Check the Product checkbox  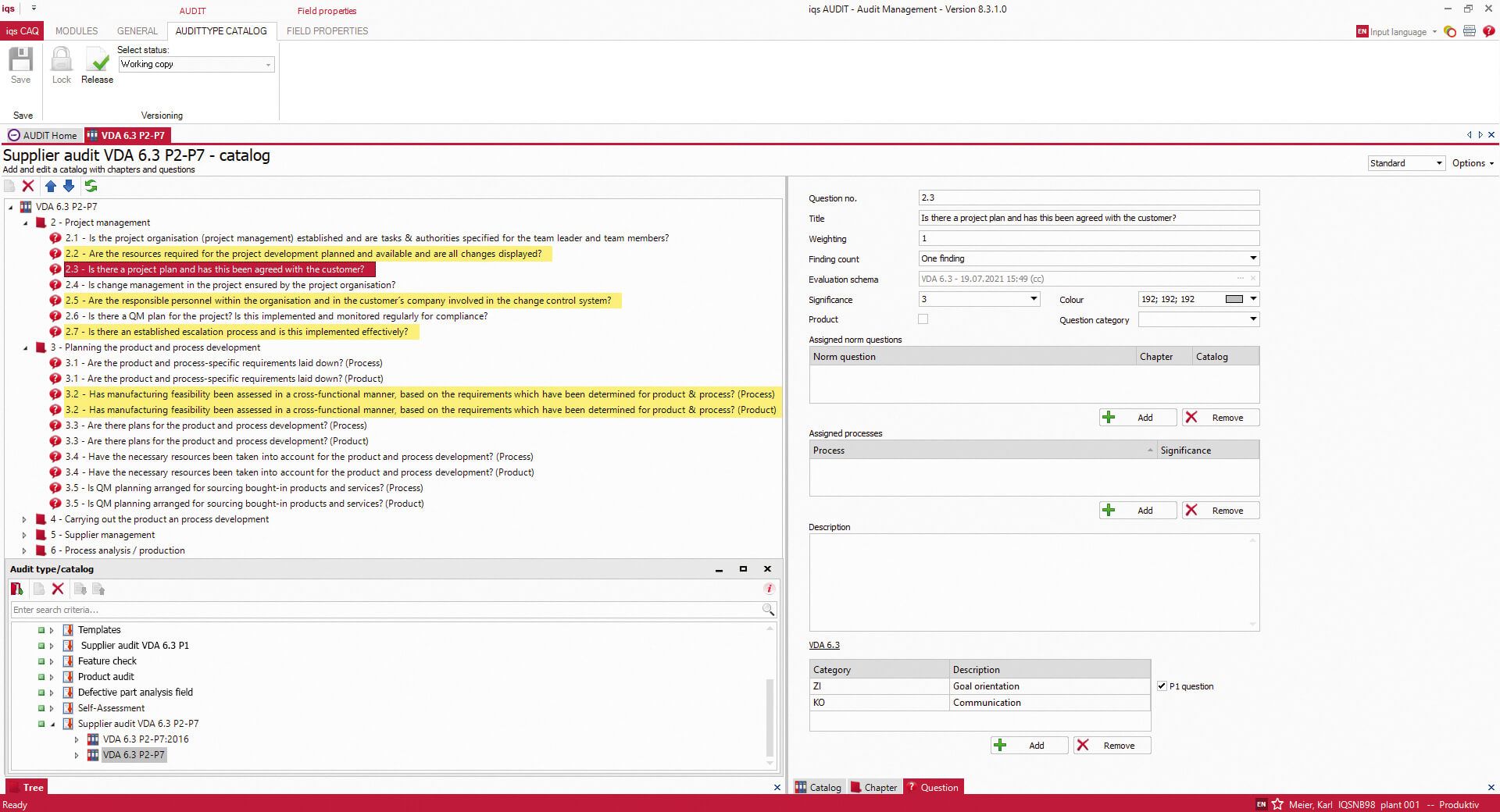click(923, 319)
